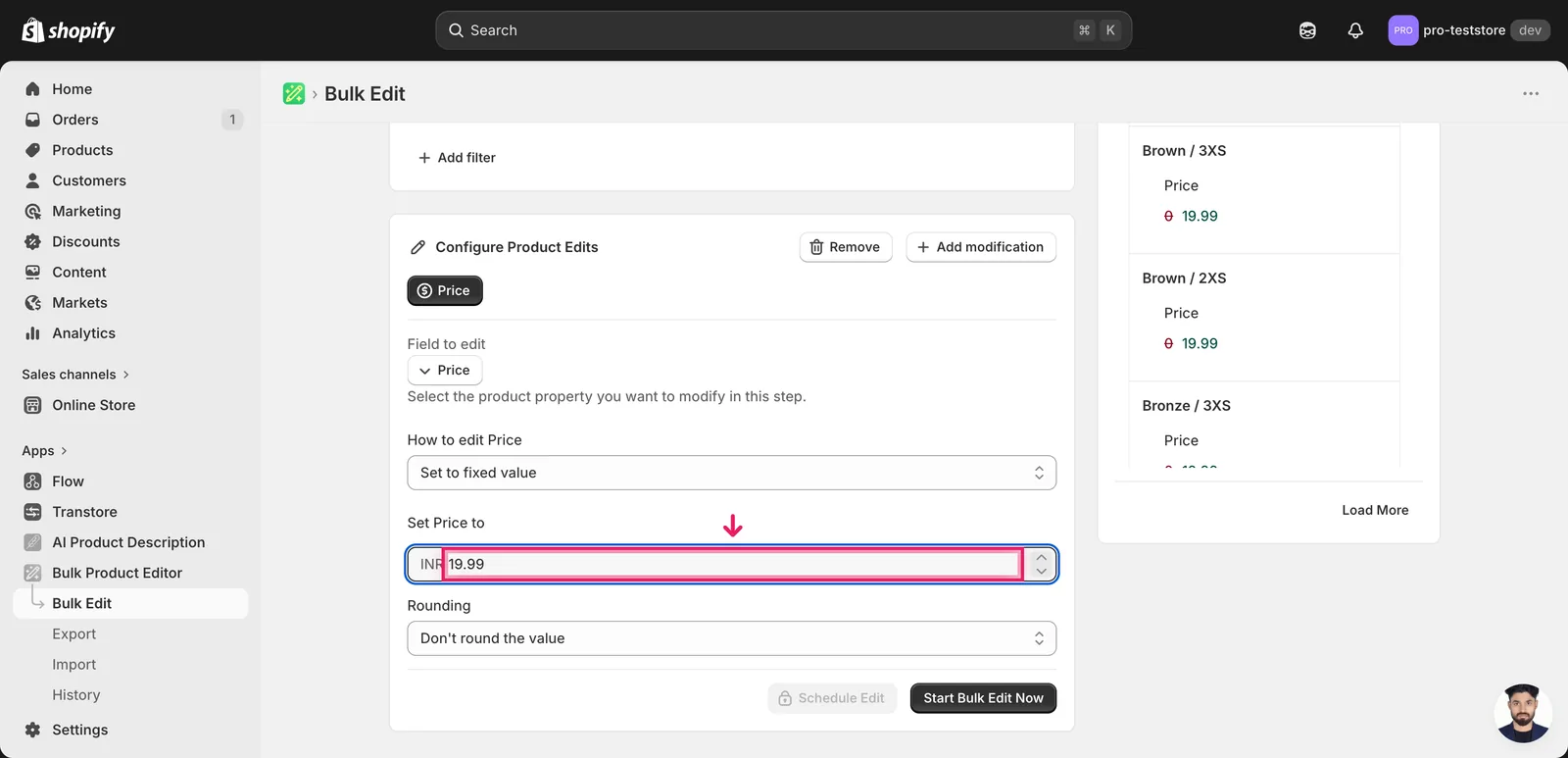Open How to edit Price dropdown
The height and width of the screenshot is (758, 1568).
tap(732, 473)
